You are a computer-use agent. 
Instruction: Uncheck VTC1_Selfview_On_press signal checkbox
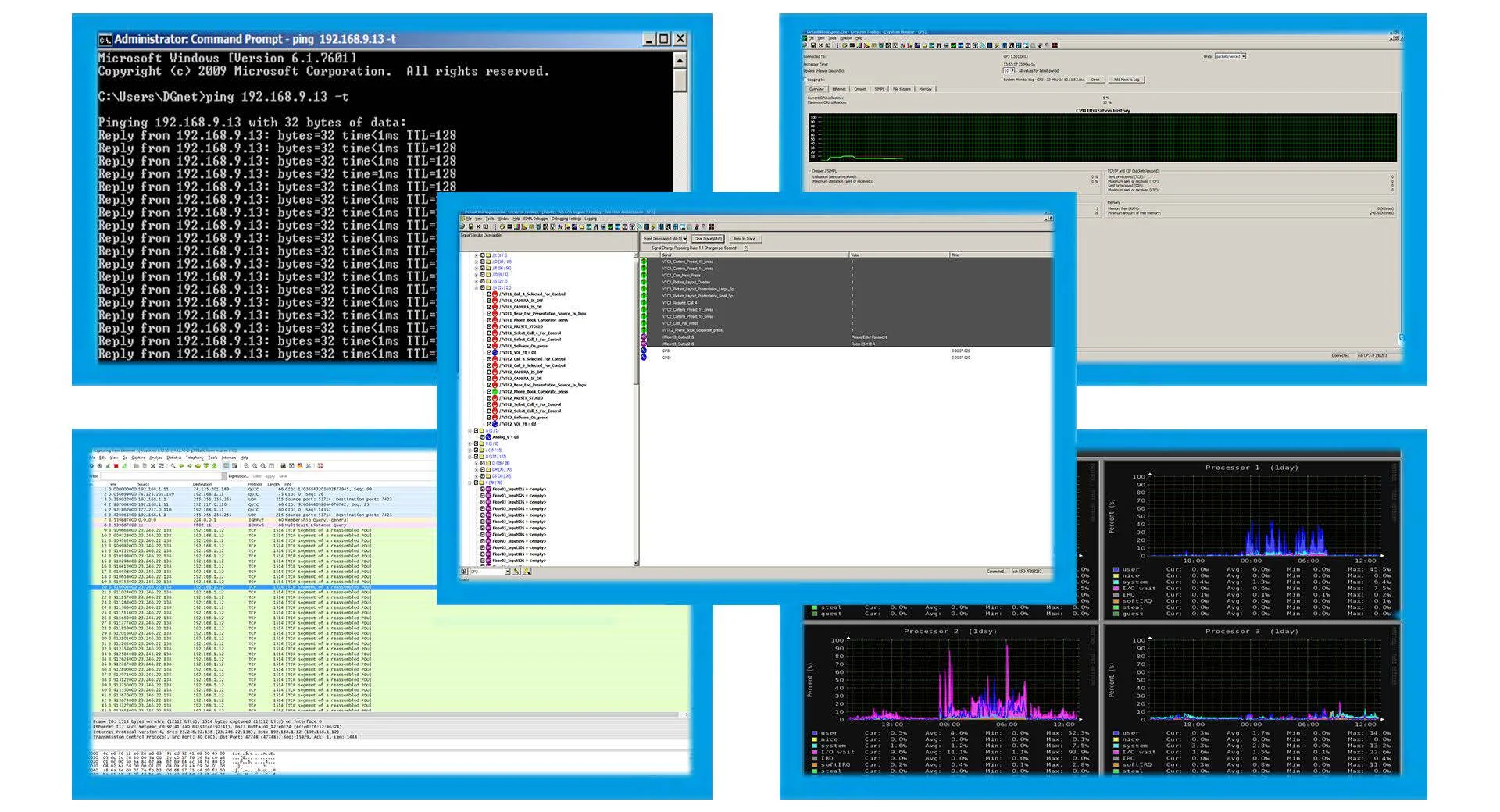pyautogui.click(x=490, y=346)
